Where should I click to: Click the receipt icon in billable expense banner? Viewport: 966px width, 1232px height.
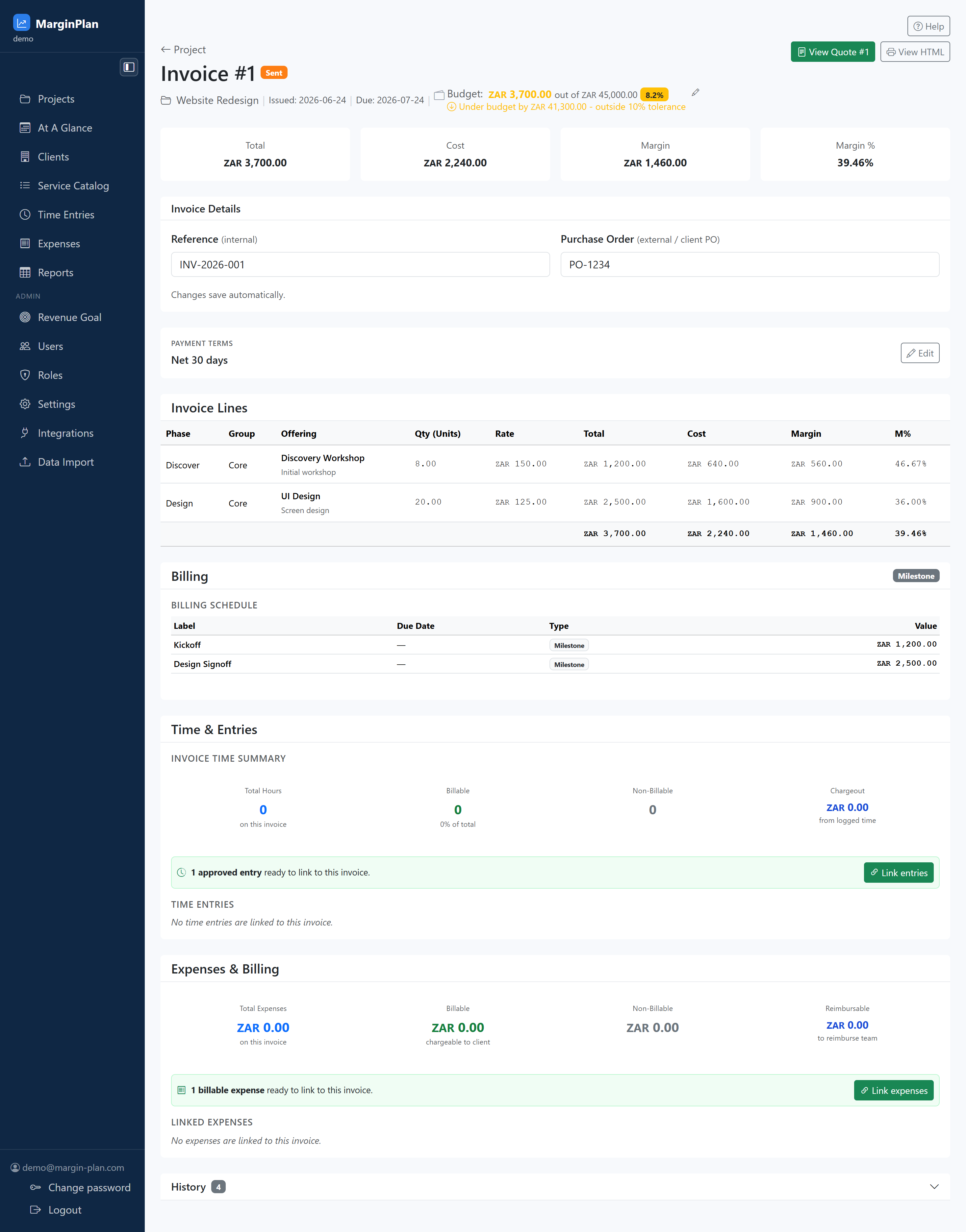point(182,1090)
